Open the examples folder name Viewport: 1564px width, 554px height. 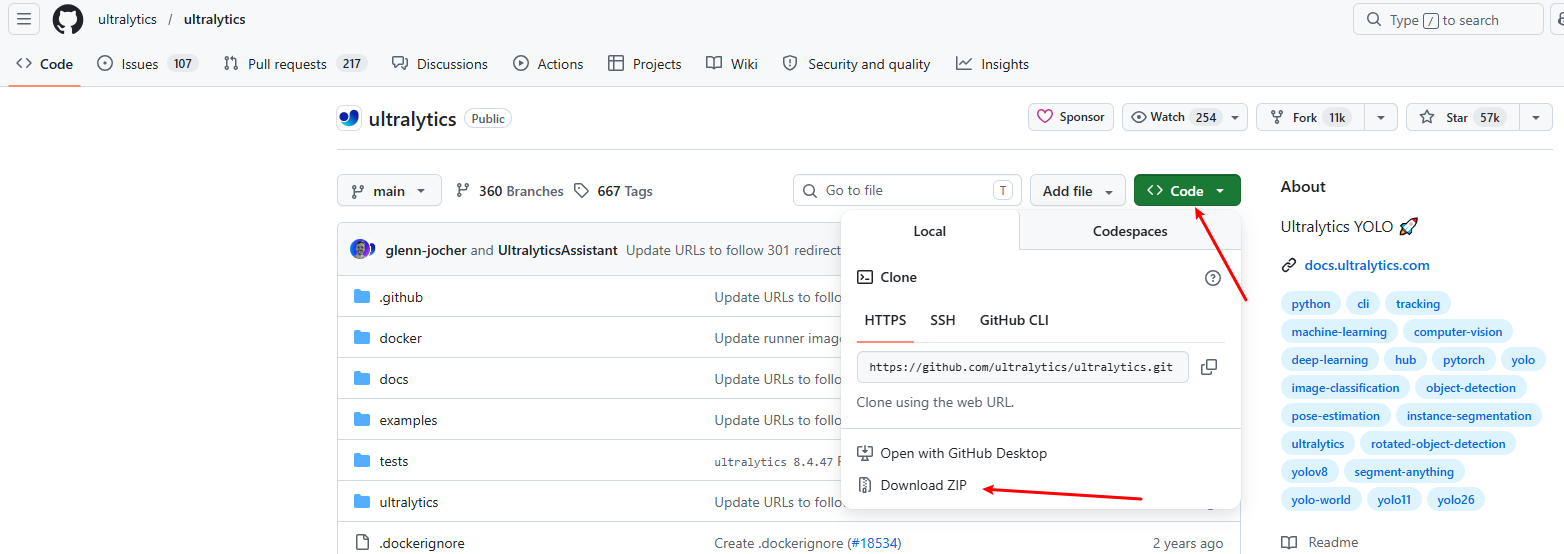pyautogui.click(x=408, y=420)
